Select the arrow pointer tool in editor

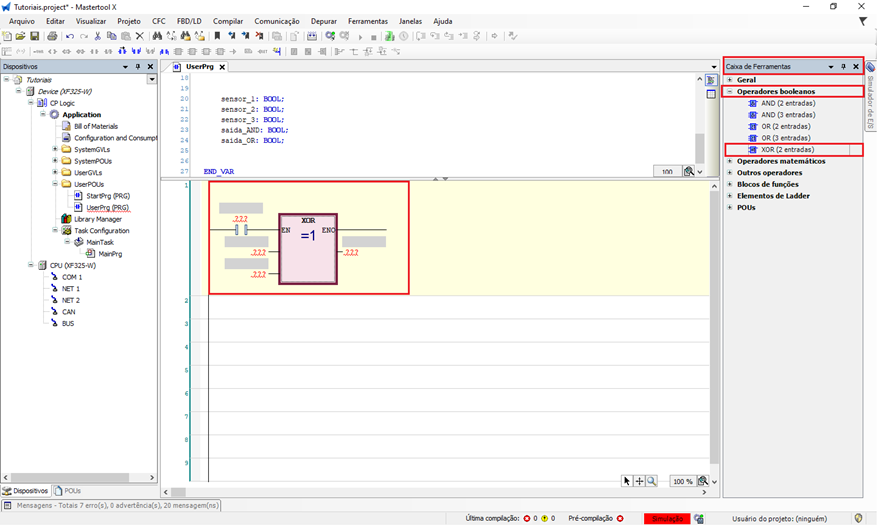pos(627,482)
